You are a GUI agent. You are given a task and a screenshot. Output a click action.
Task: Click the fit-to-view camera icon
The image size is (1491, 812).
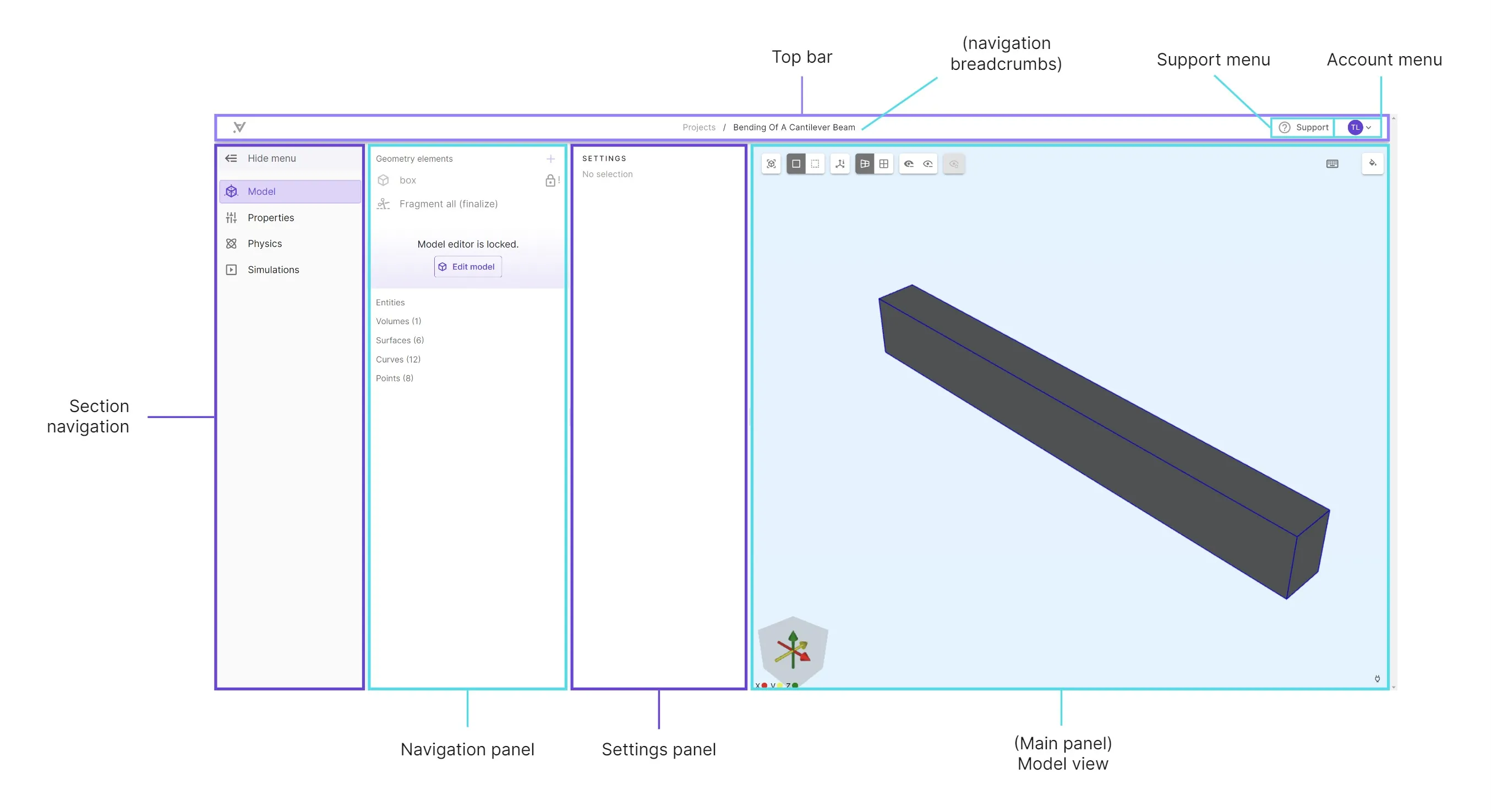click(771, 164)
